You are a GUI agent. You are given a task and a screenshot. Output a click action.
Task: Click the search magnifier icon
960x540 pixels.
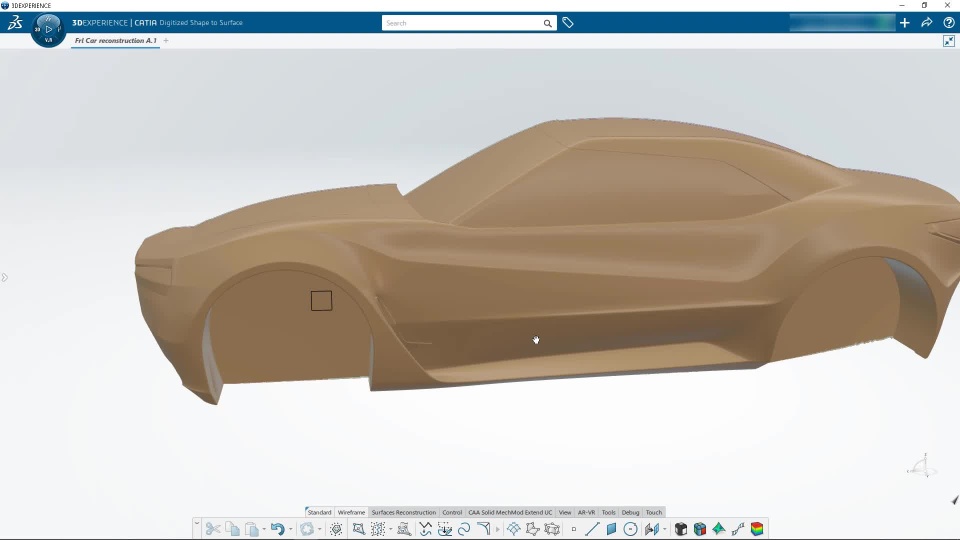547,23
